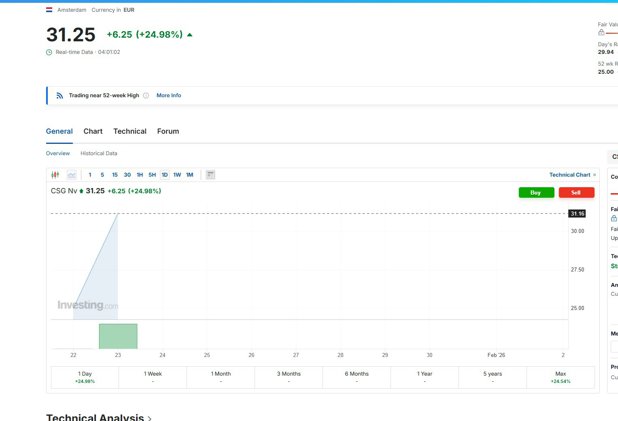
Task: Switch to the Technical tab
Action: (x=130, y=131)
